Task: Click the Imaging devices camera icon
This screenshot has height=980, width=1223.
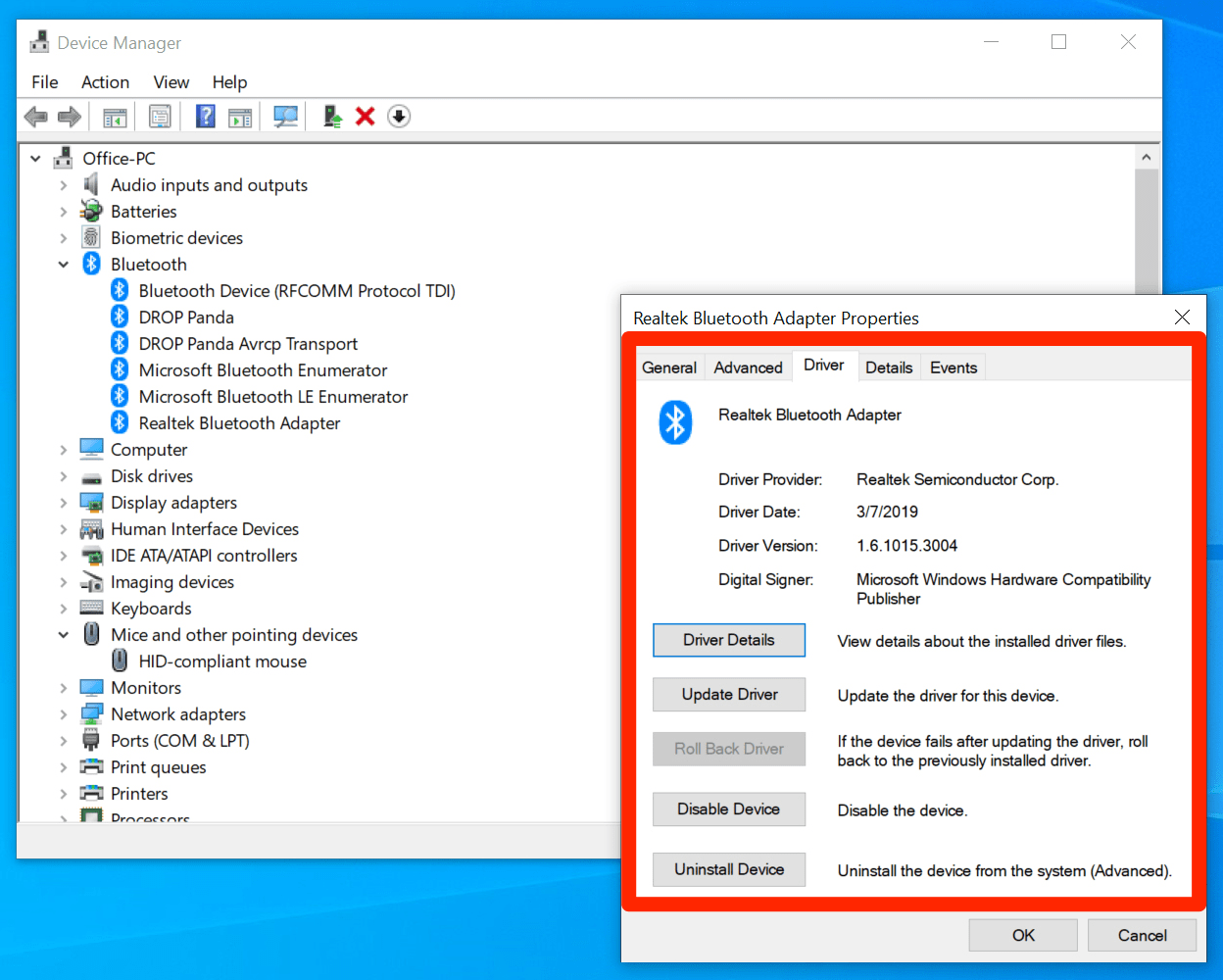Action: 91,582
